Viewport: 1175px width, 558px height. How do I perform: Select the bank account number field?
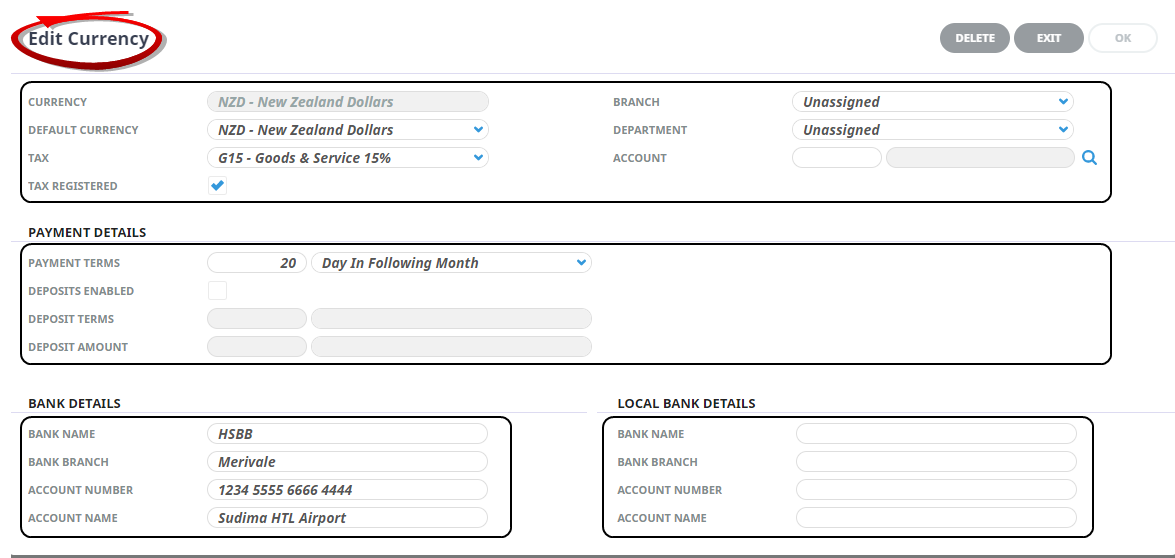(347, 490)
